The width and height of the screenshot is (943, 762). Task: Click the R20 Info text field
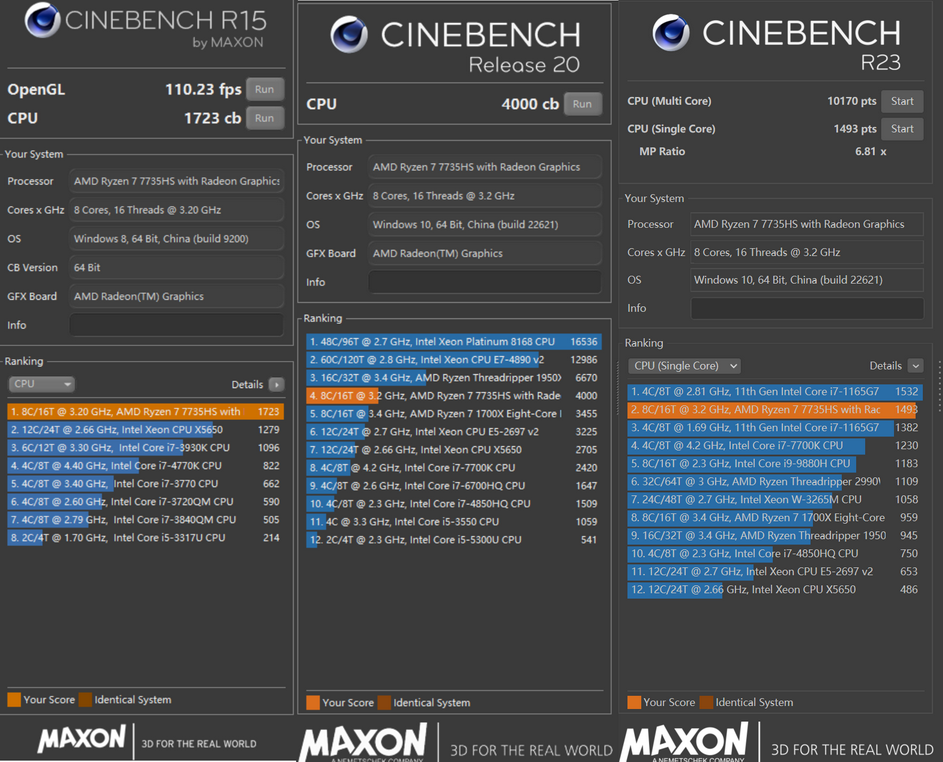click(x=484, y=283)
